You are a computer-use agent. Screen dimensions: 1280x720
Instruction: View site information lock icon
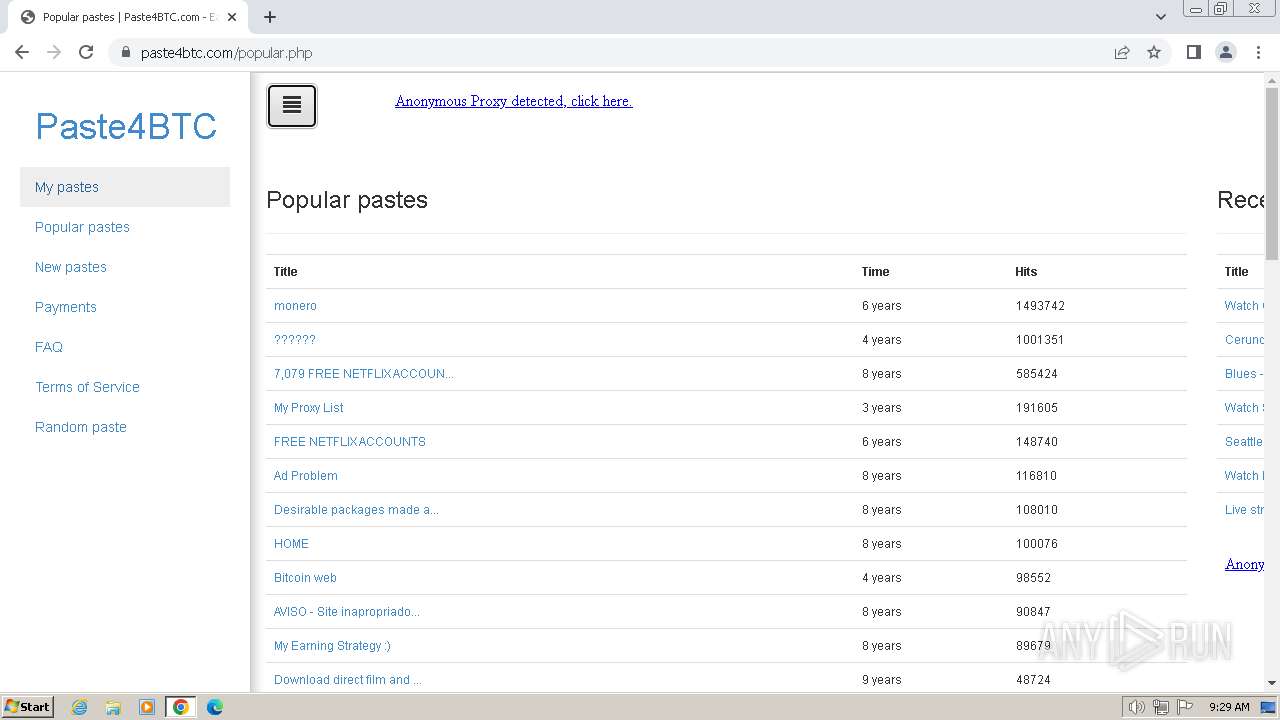(x=125, y=53)
